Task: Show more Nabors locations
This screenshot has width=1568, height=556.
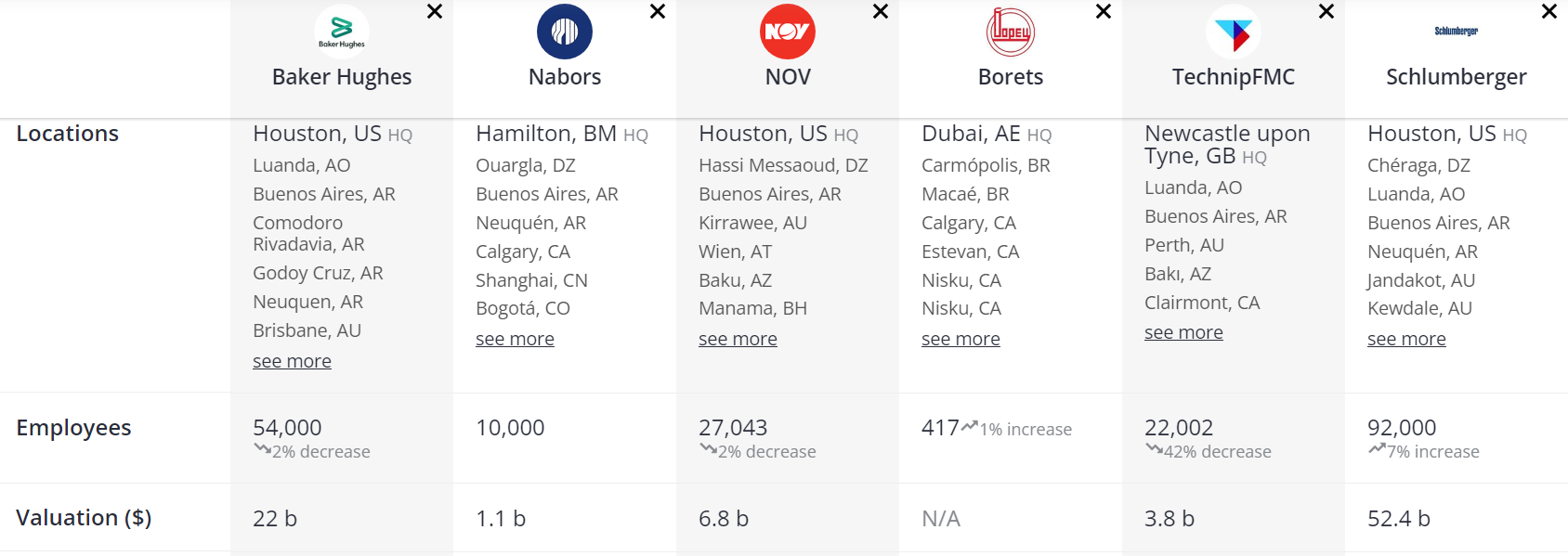Action: pyautogui.click(x=515, y=339)
